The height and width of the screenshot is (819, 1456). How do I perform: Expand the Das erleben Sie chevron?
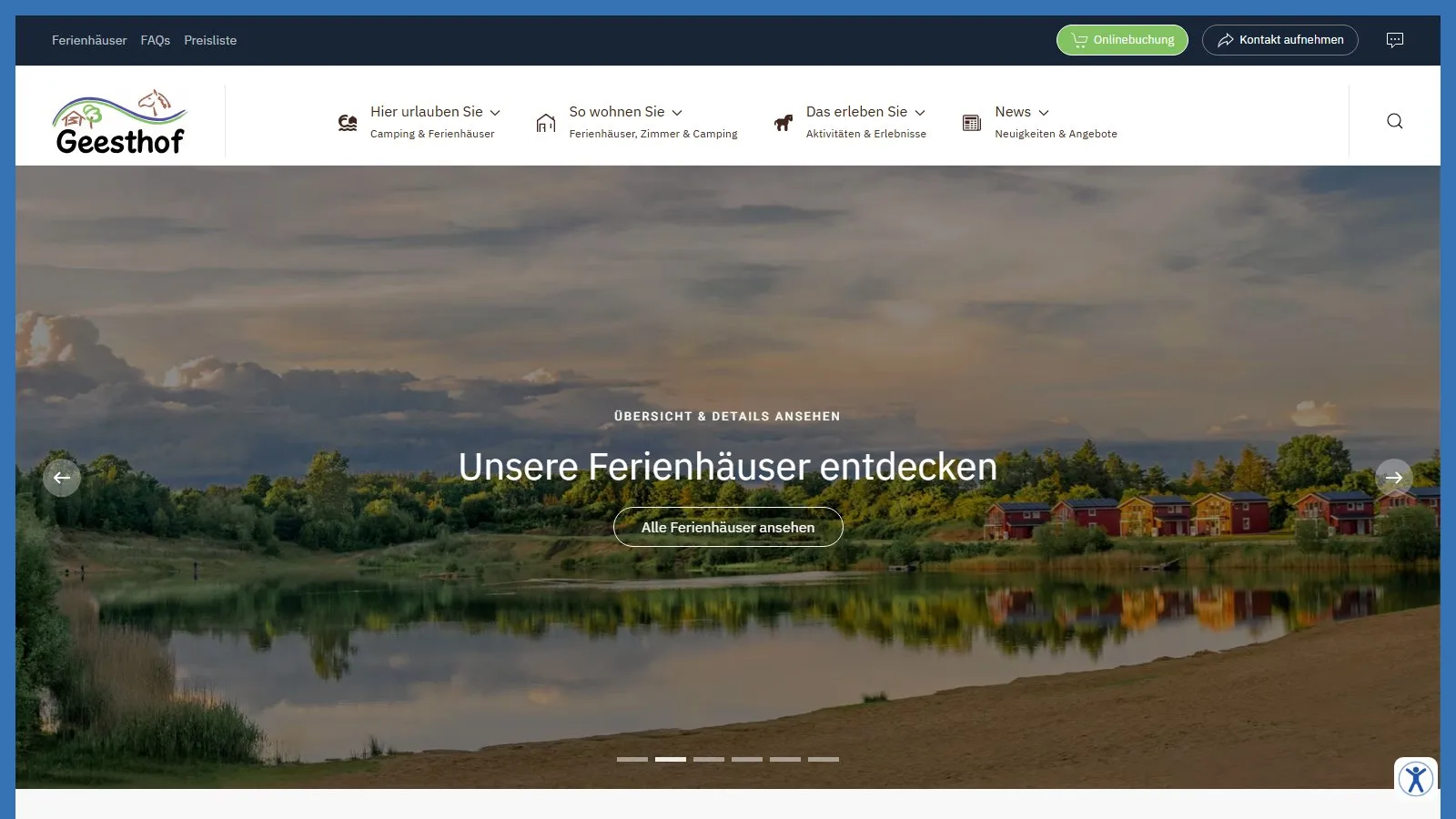click(920, 113)
